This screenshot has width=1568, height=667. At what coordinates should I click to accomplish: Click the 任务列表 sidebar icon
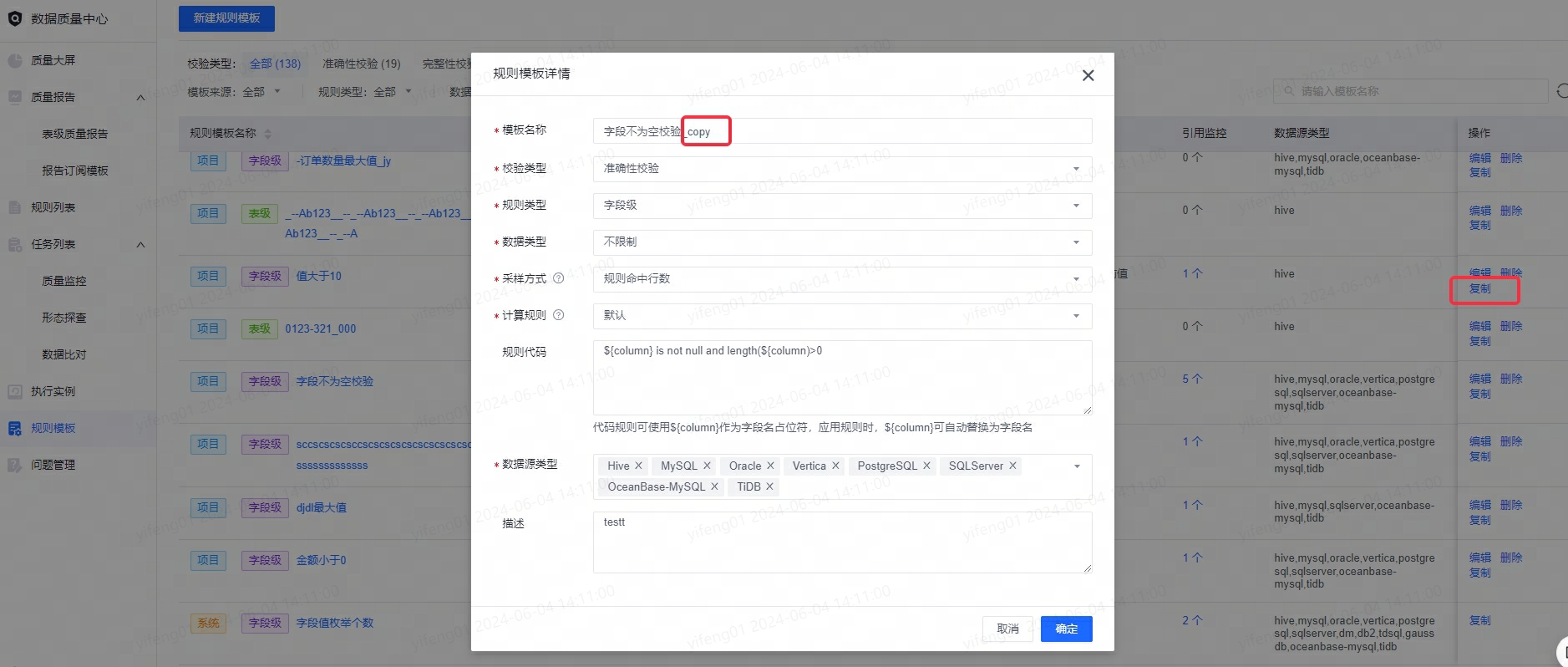pyautogui.click(x=15, y=244)
